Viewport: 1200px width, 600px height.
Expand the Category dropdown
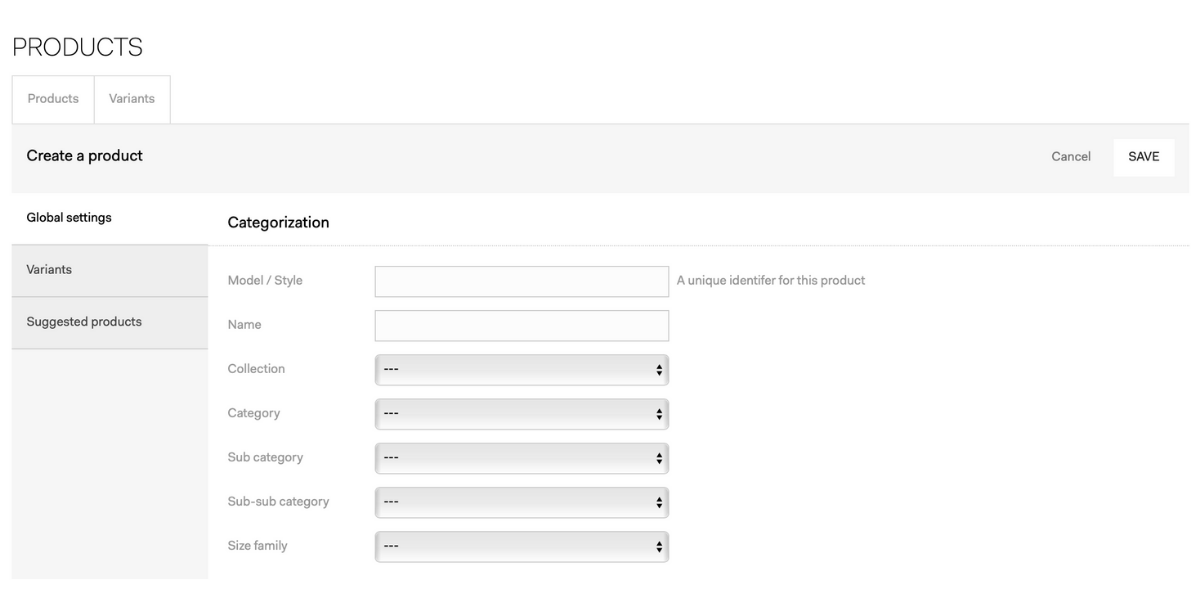pyautogui.click(x=521, y=413)
